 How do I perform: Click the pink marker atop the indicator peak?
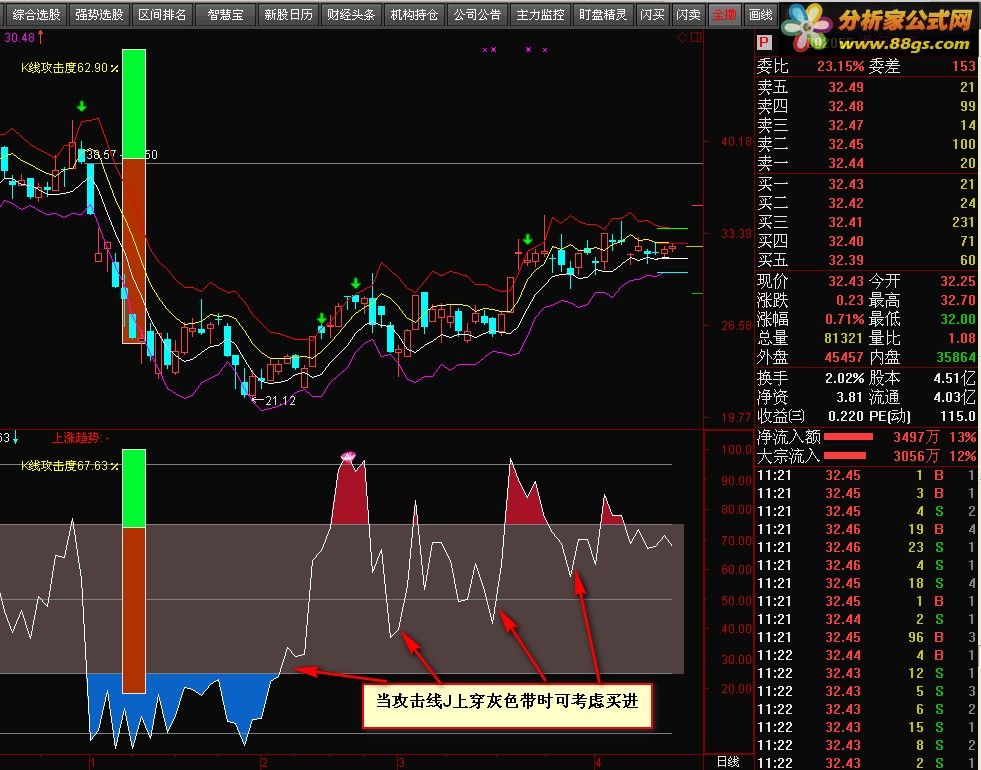pos(348,457)
